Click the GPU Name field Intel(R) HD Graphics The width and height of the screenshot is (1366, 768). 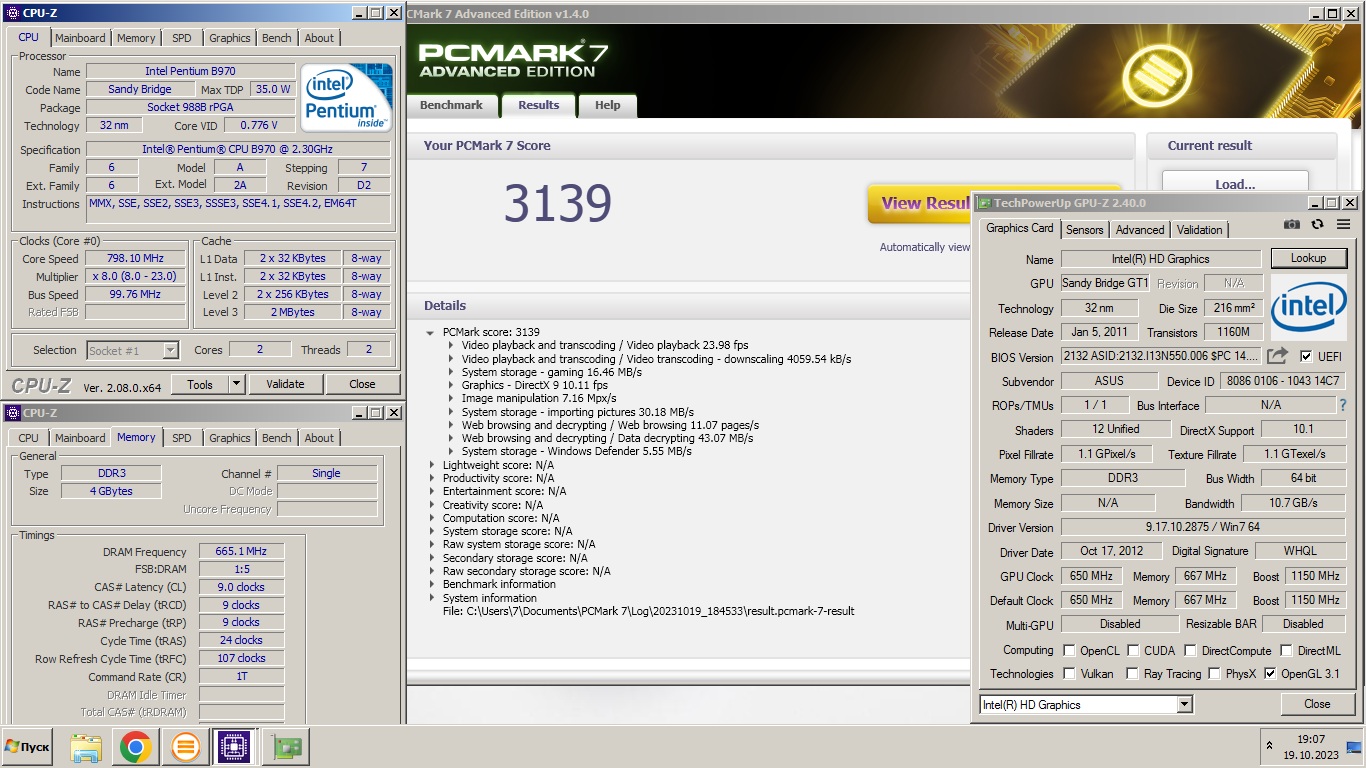pyautogui.click(x=1160, y=259)
